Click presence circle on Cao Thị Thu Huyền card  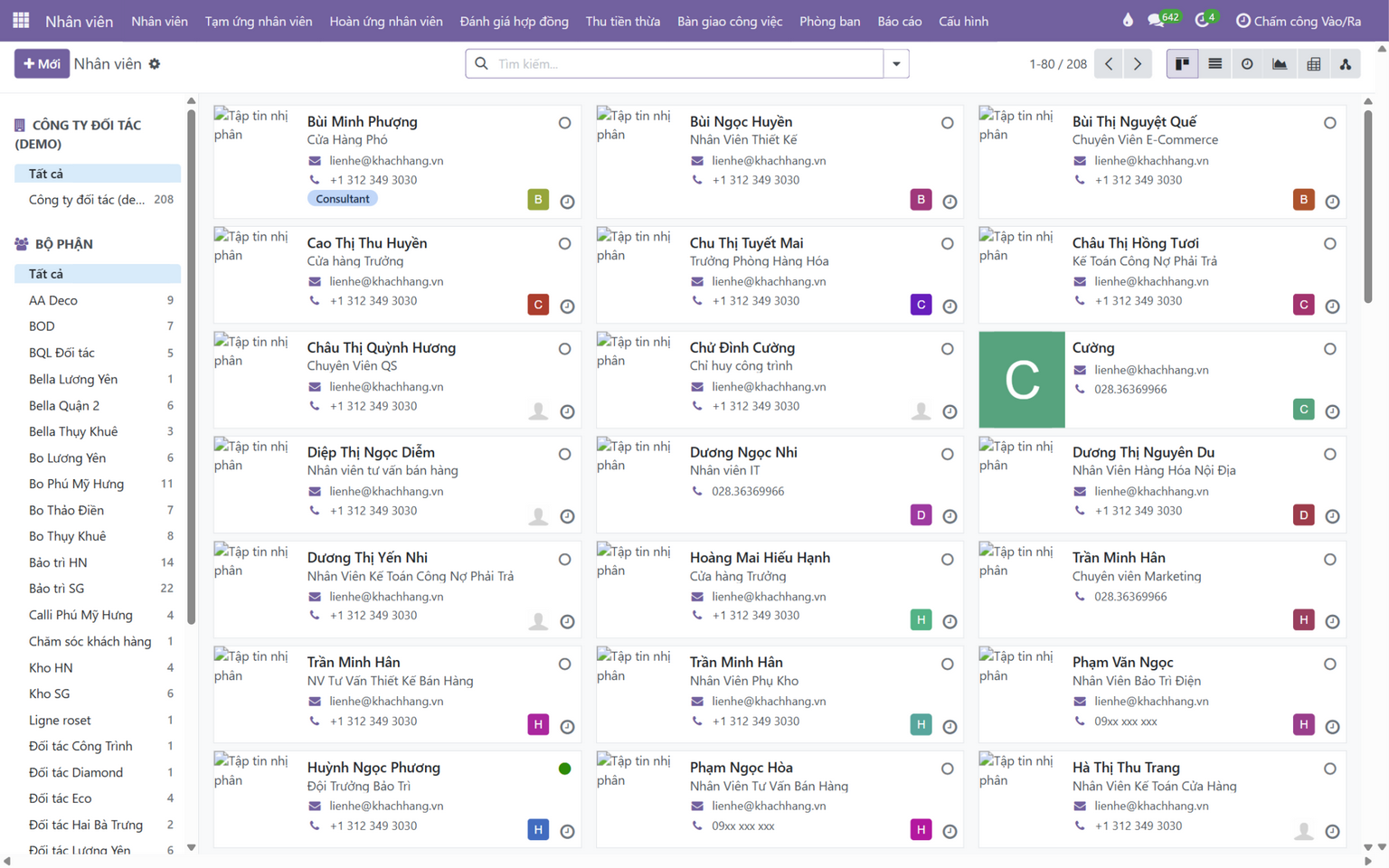564,244
